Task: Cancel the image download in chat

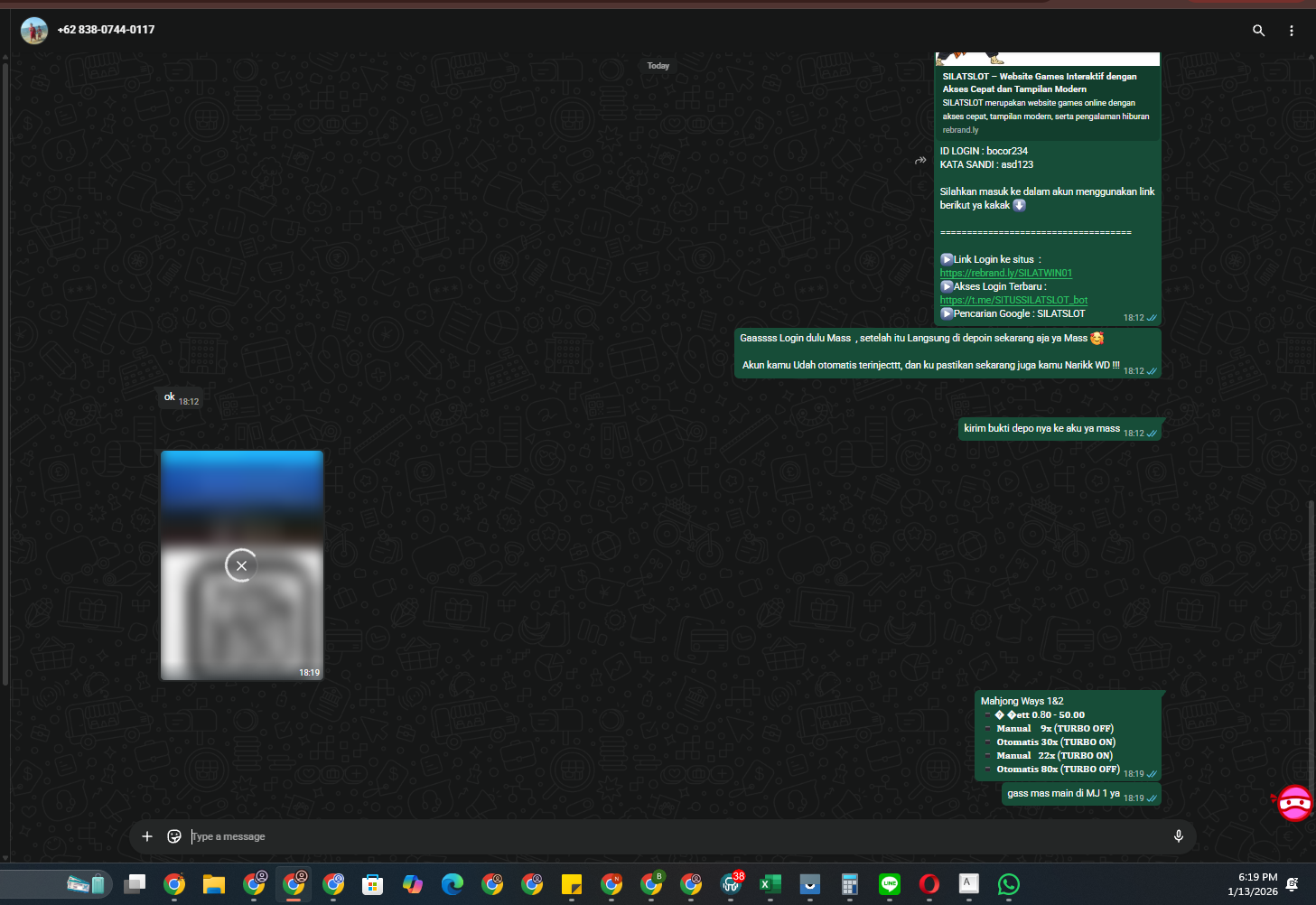Action: [x=241, y=565]
